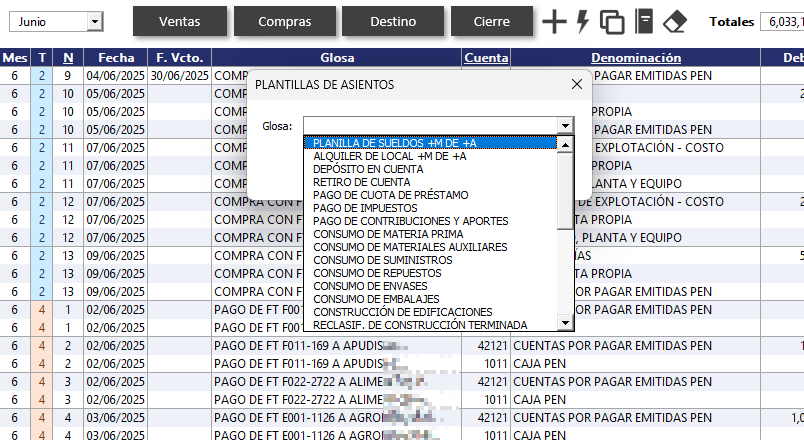The width and height of the screenshot is (804, 440).
Task: Click the 30/06/2025 due date cell
Action: pyautogui.click(x=179, y=76)
